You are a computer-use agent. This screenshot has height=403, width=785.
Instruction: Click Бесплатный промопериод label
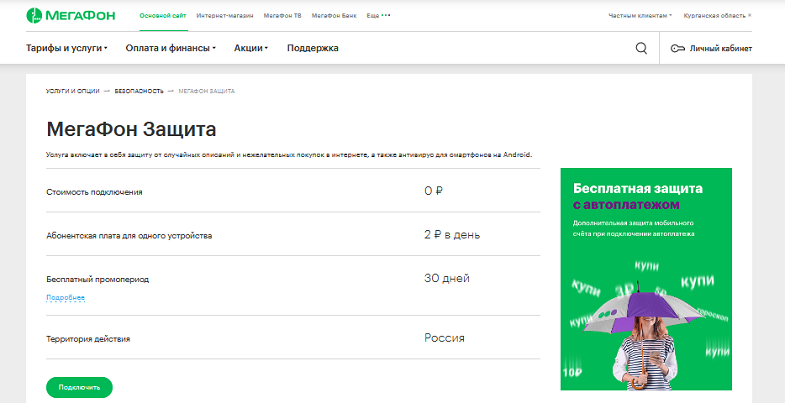coord(98,279)
